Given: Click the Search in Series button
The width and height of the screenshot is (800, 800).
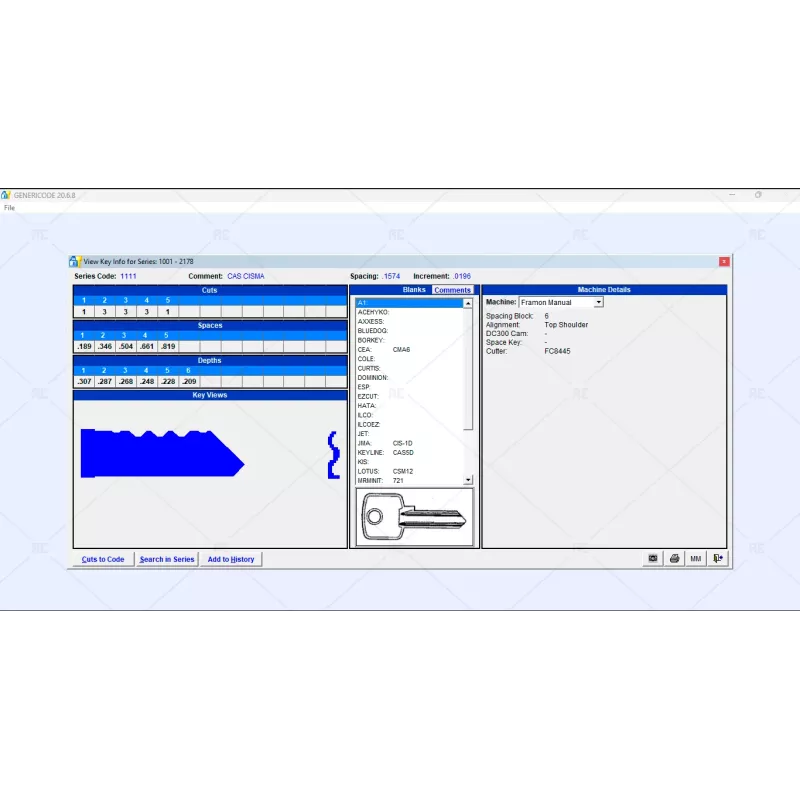Looking at the screenshot, I should 166,559.
